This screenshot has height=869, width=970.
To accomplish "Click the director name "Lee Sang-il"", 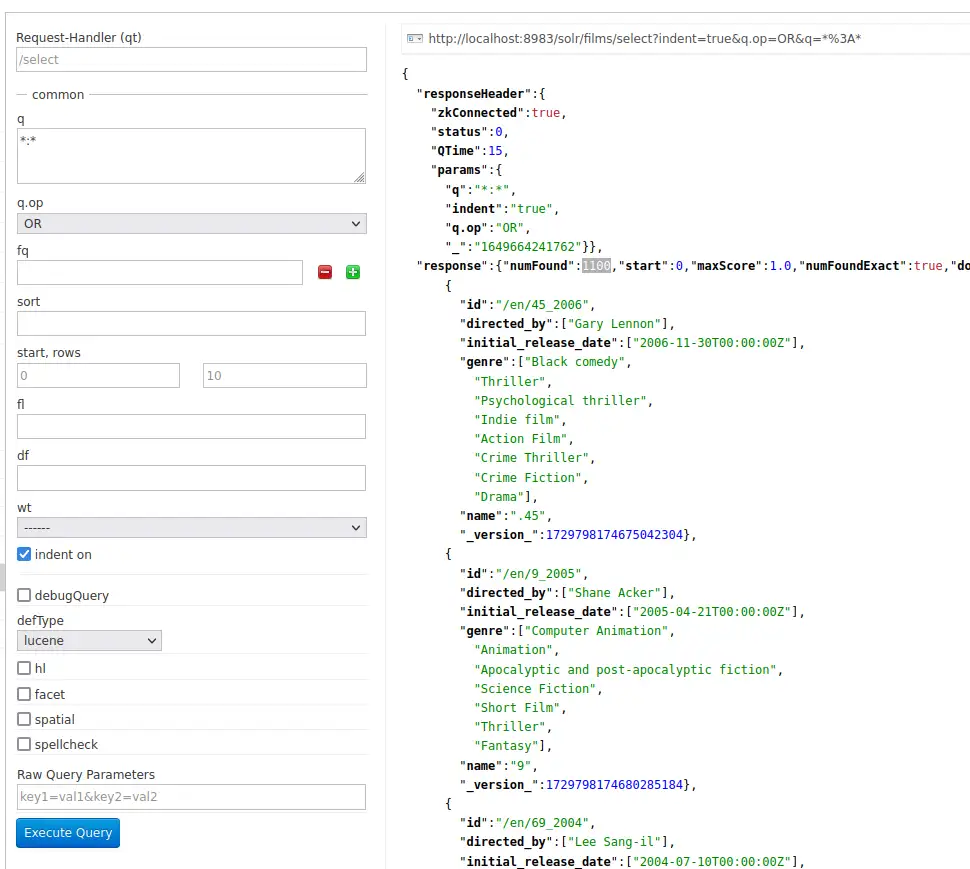I will pyautogui.click(x=615, y=842).
